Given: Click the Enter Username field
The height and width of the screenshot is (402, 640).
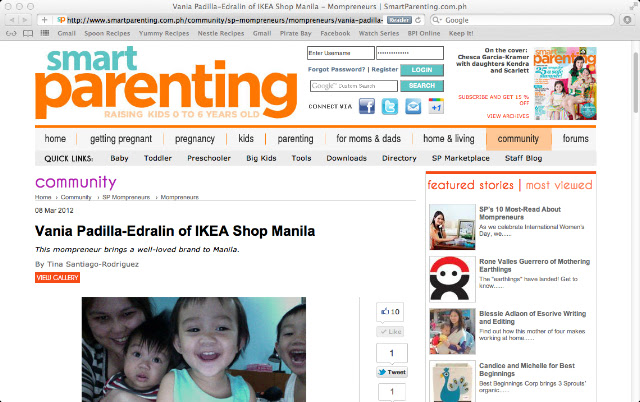Looking at the screenshot, I should coord(341,53).
